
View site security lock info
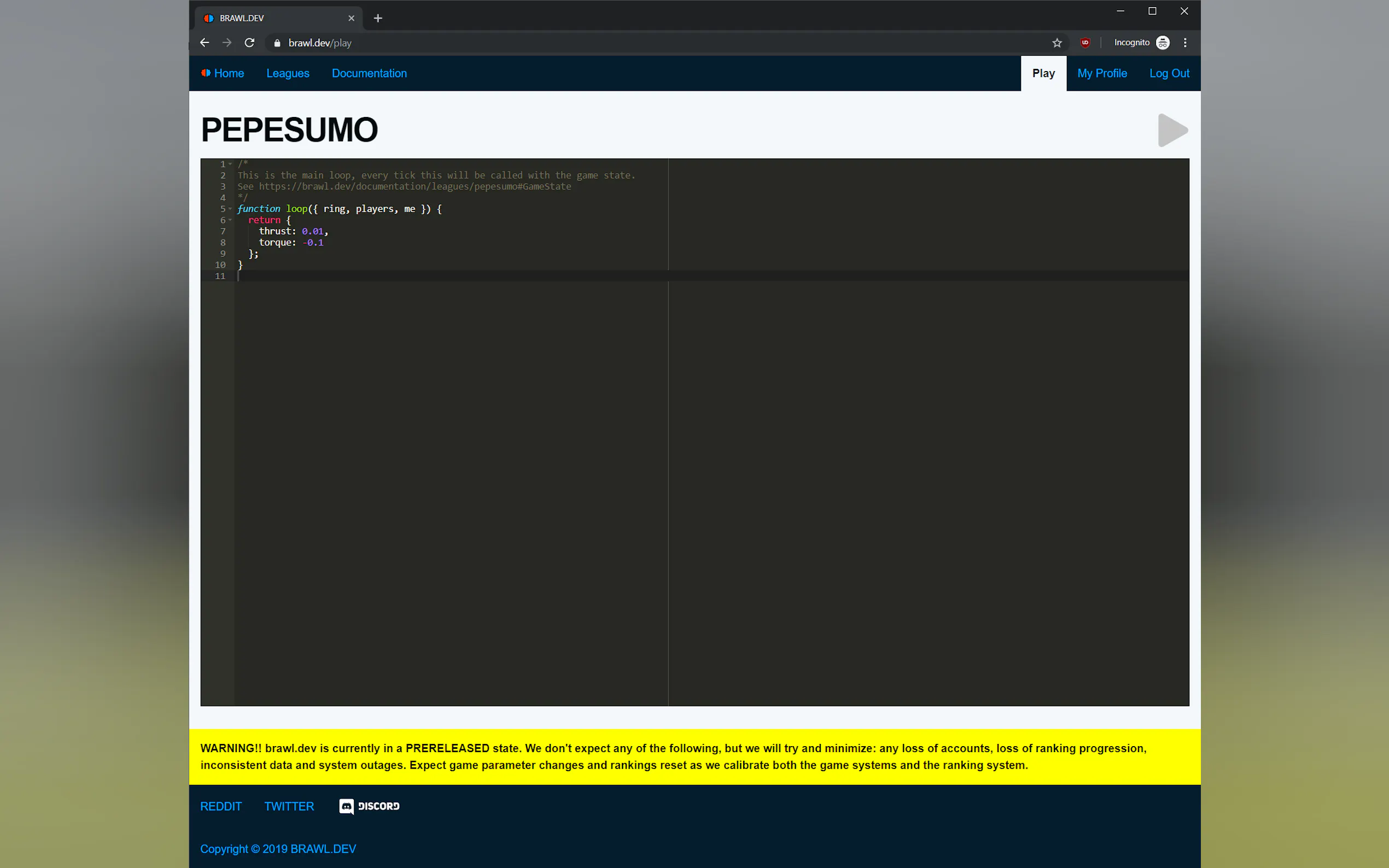(277, 43)
